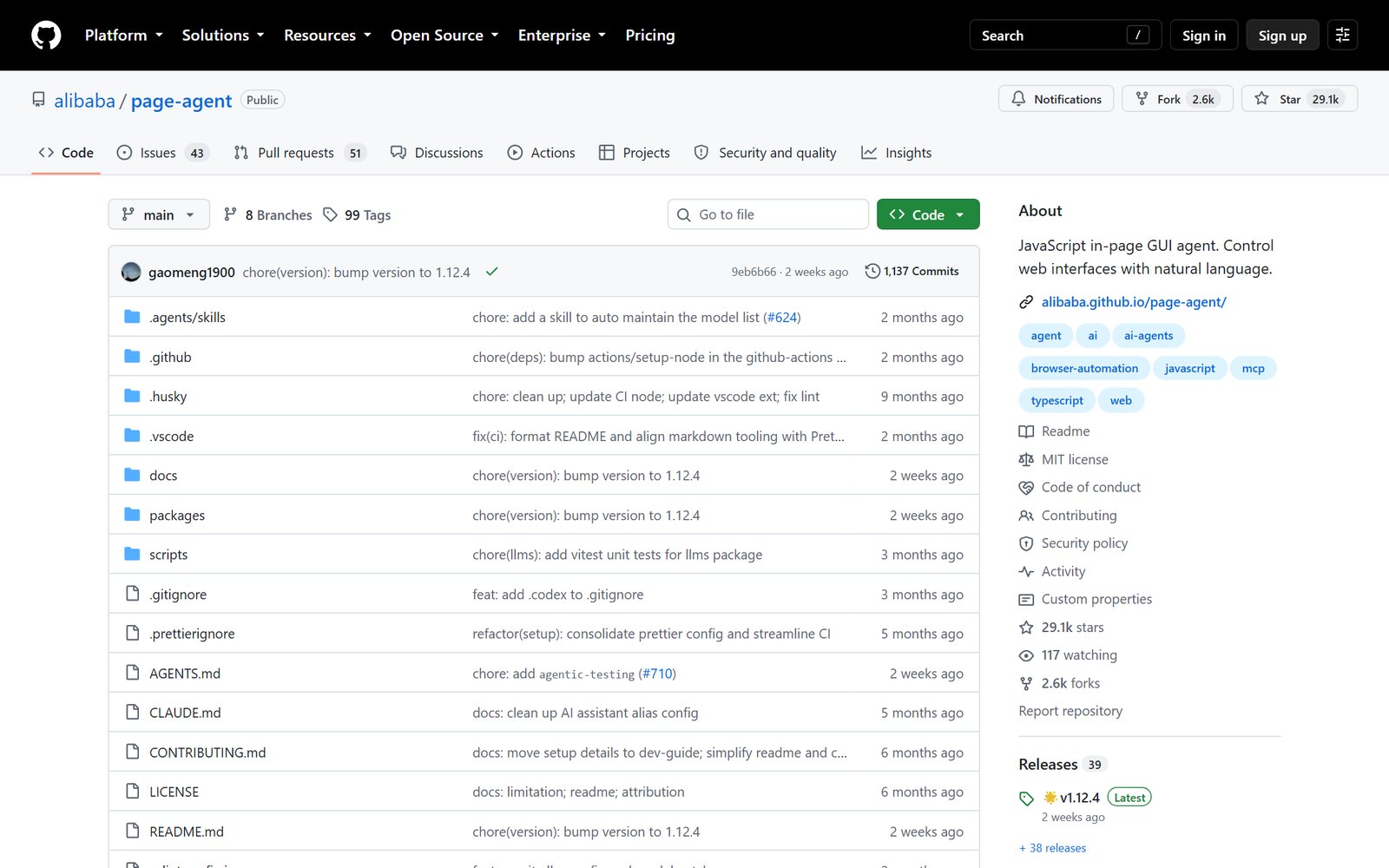Click the fork icon in Fork button
The height and width of the screenshot is (868, 1389).
tap(1142, 99)
